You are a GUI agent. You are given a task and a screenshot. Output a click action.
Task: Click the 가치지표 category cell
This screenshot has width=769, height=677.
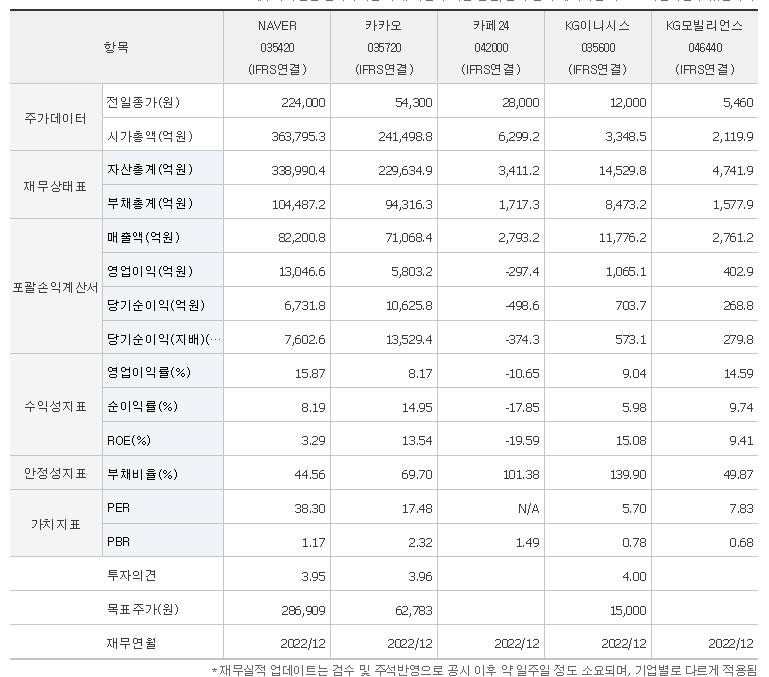[55, 524]
